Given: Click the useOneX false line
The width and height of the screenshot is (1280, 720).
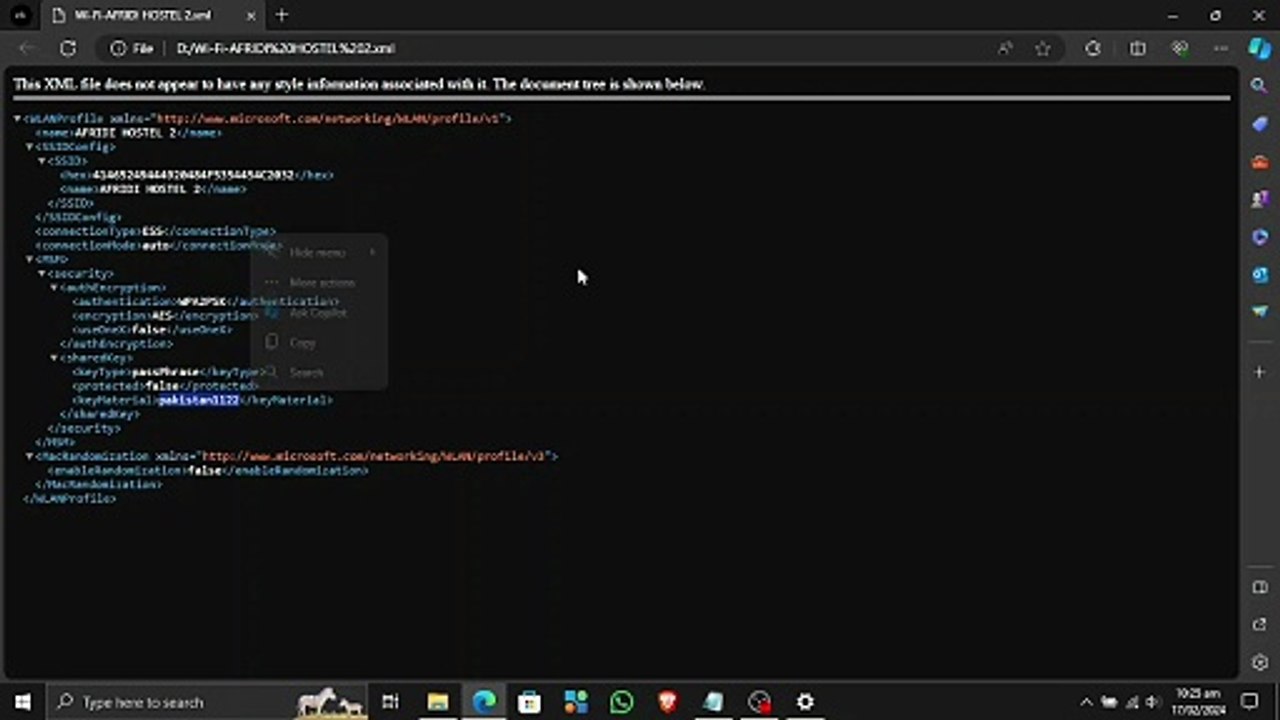Looking at the screenshot, I should 152,329.
